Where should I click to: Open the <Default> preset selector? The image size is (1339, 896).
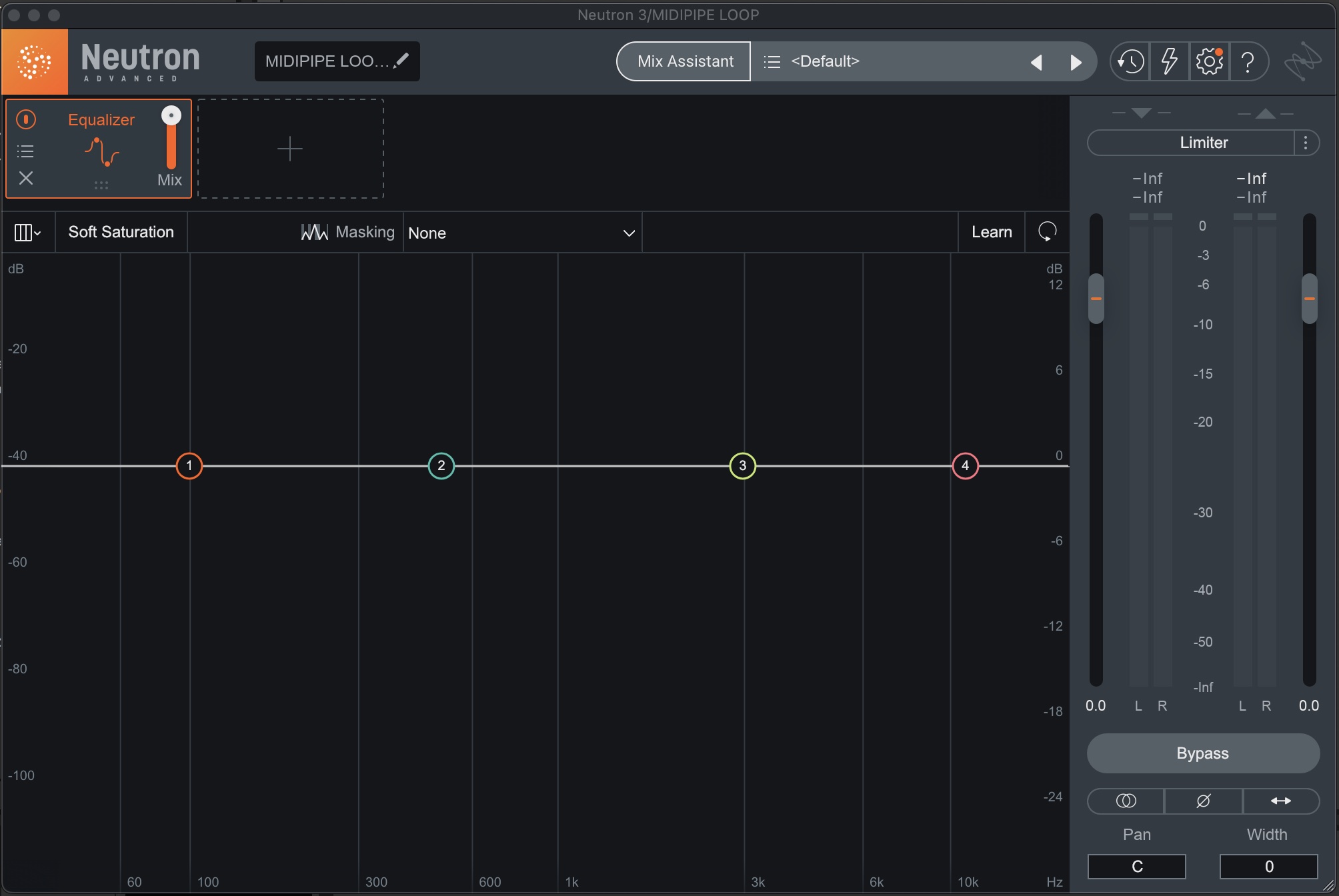887,61
